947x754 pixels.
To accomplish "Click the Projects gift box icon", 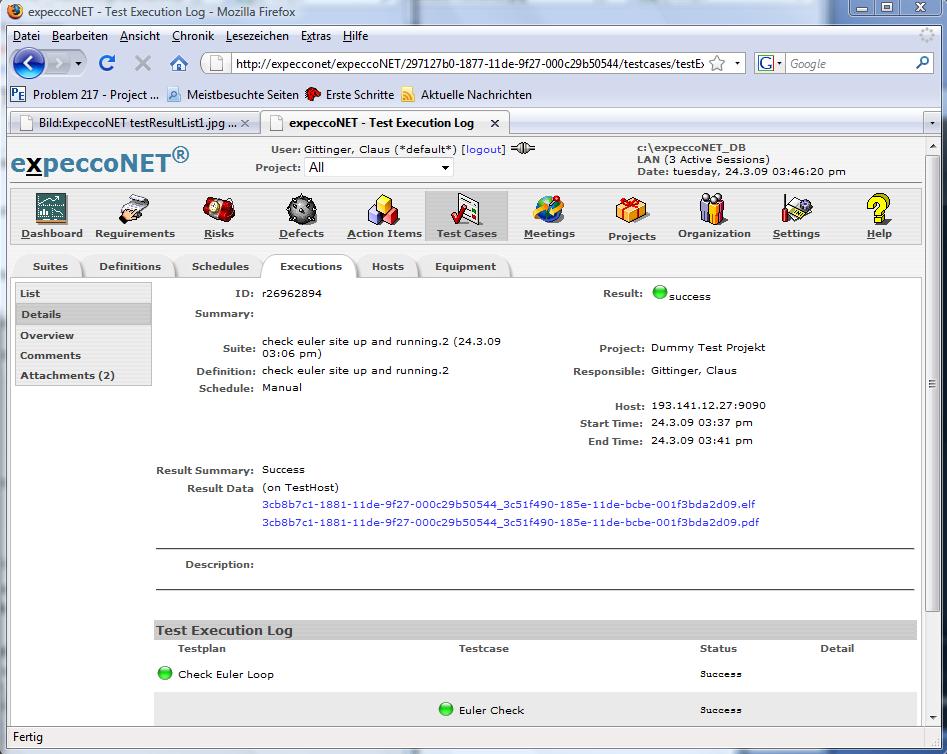I will [x=632, y=210].
